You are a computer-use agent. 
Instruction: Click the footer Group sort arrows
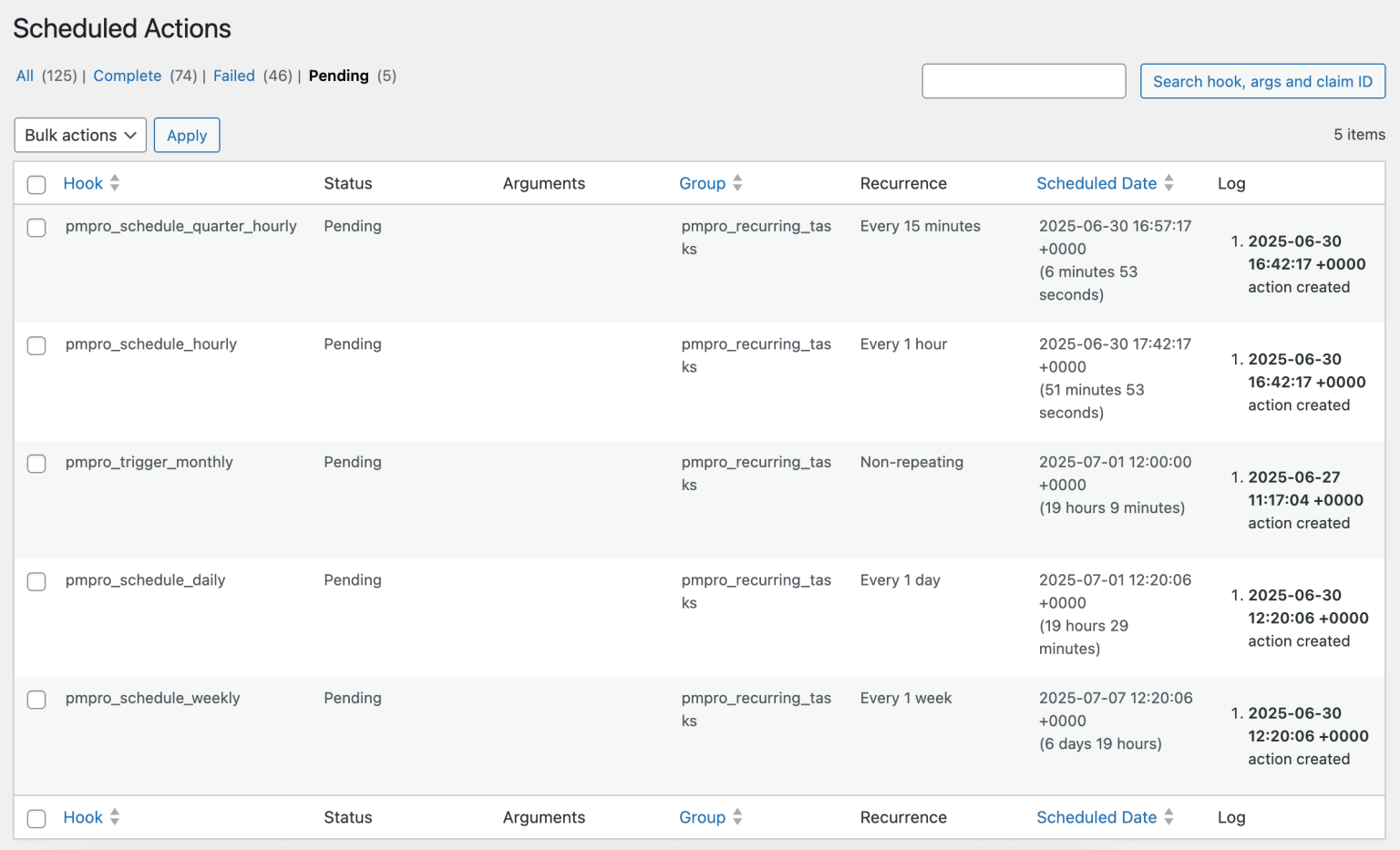[737, 816]
